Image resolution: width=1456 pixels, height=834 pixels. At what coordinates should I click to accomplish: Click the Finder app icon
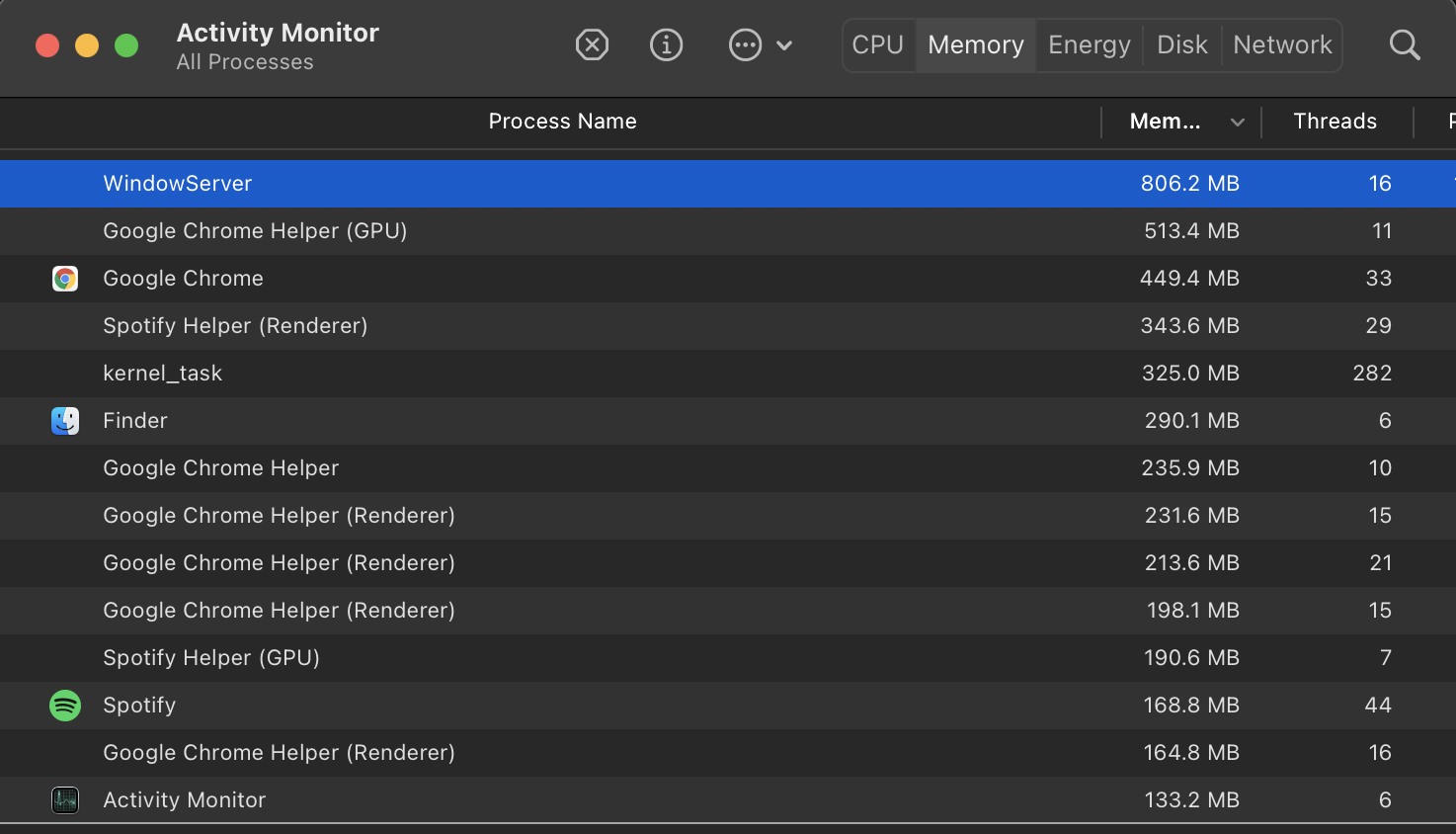(65, 421)
